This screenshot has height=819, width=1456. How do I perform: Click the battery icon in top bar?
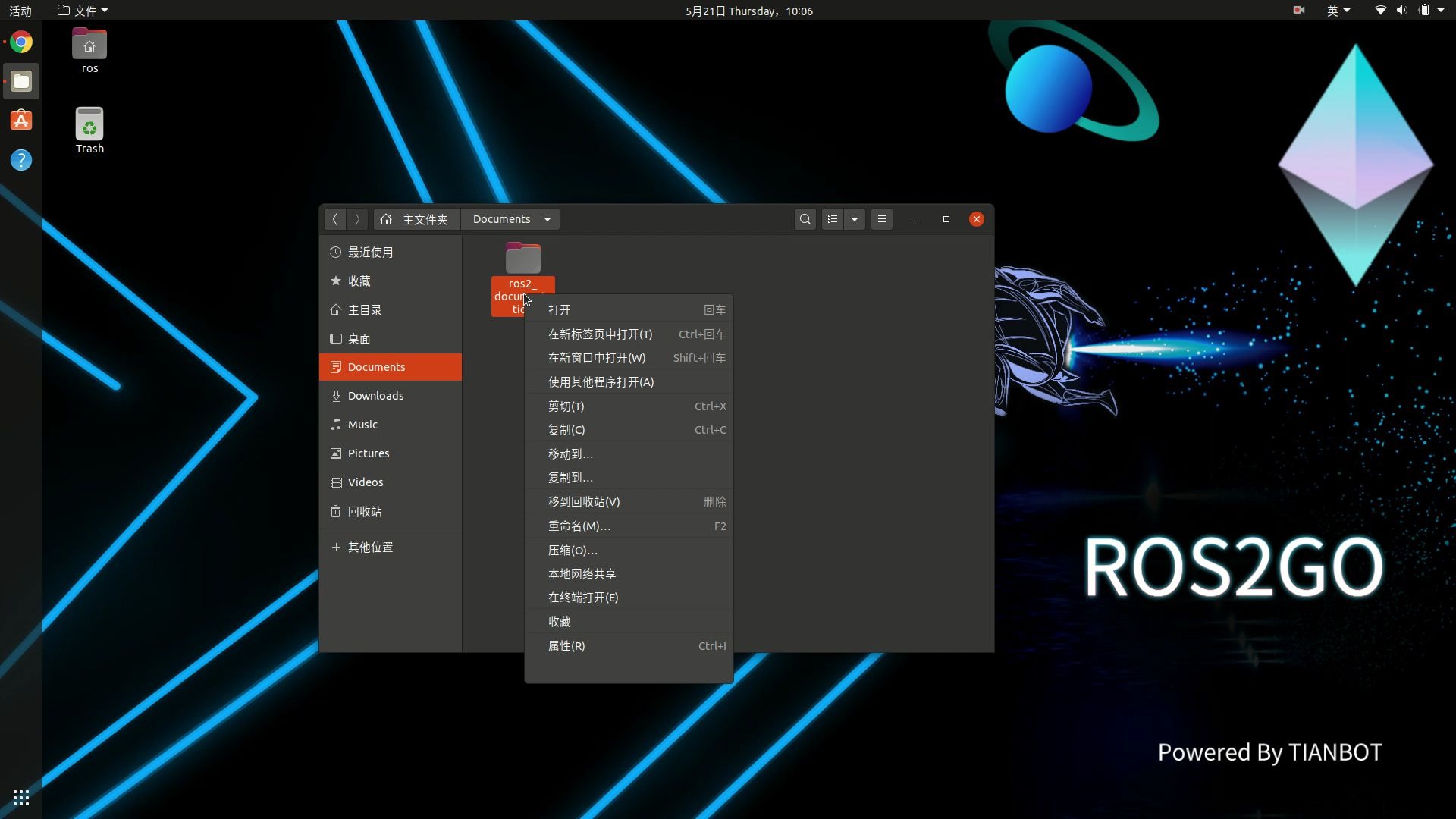tap(1424, 11)
